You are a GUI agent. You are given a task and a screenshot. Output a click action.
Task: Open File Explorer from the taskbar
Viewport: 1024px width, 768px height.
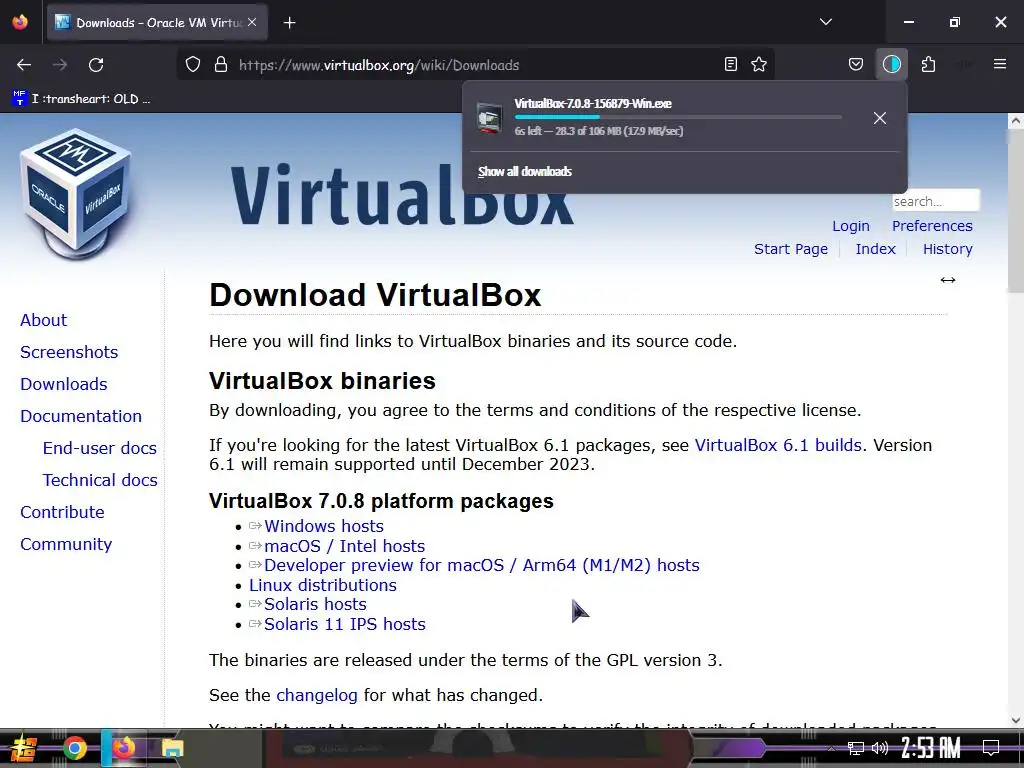(x=172, y=748)
